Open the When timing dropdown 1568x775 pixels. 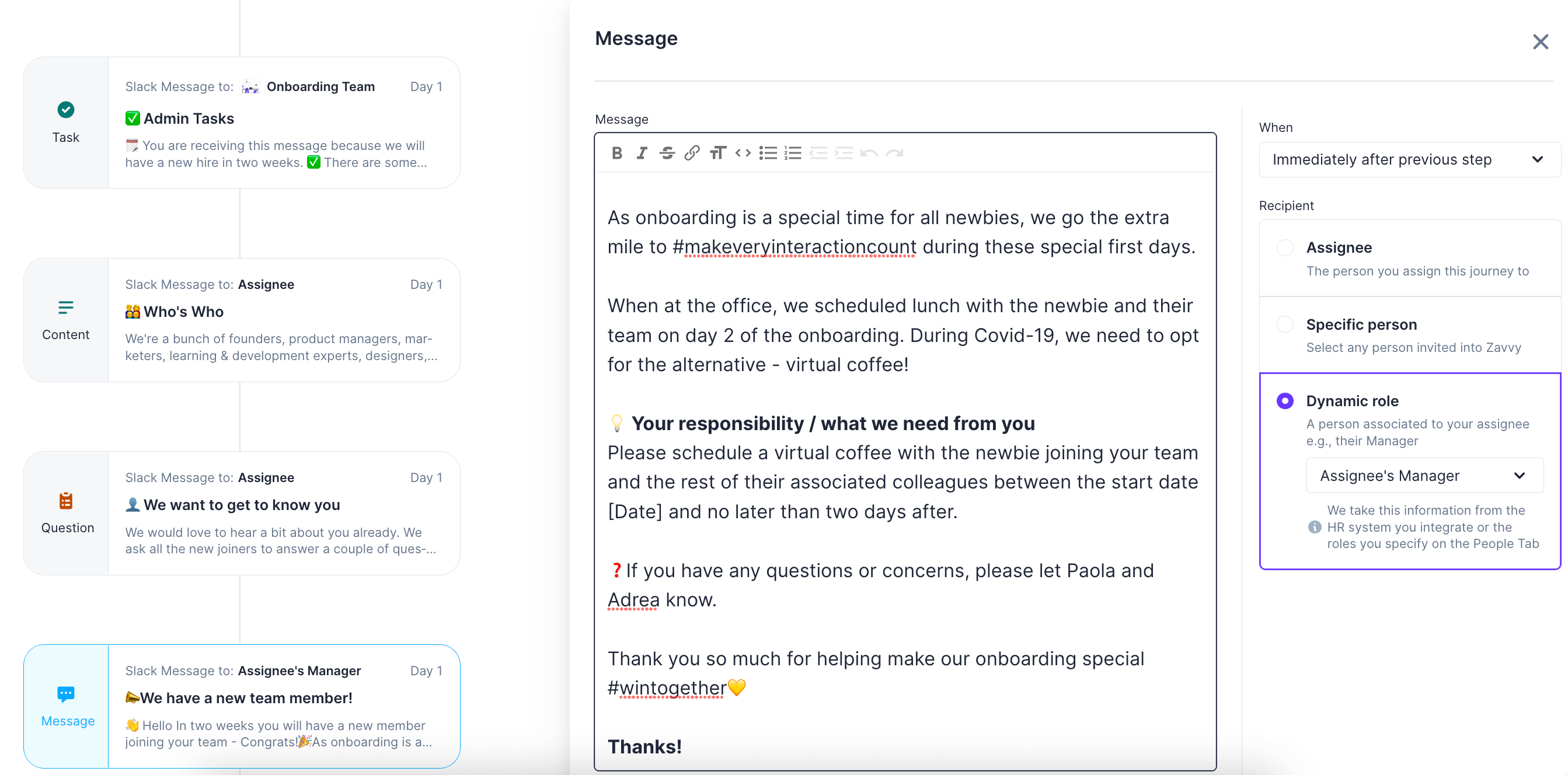click(x=1409, y=159)
